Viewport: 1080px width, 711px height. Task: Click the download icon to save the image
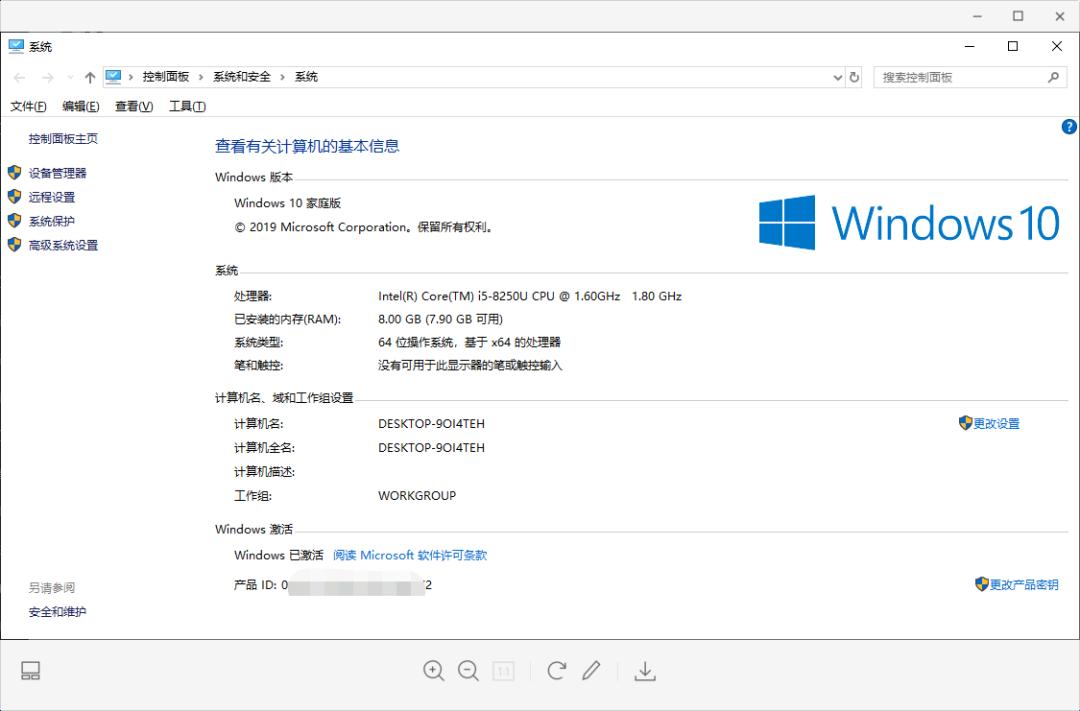[645, 671]
